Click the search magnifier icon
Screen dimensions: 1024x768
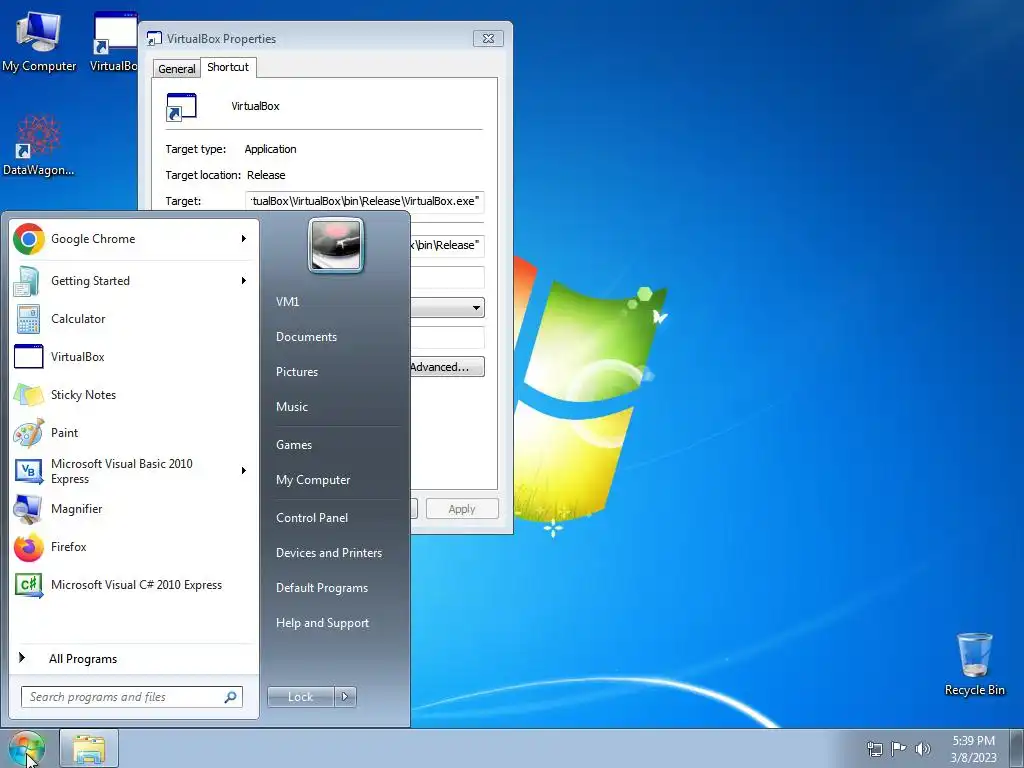click(230, 697)
